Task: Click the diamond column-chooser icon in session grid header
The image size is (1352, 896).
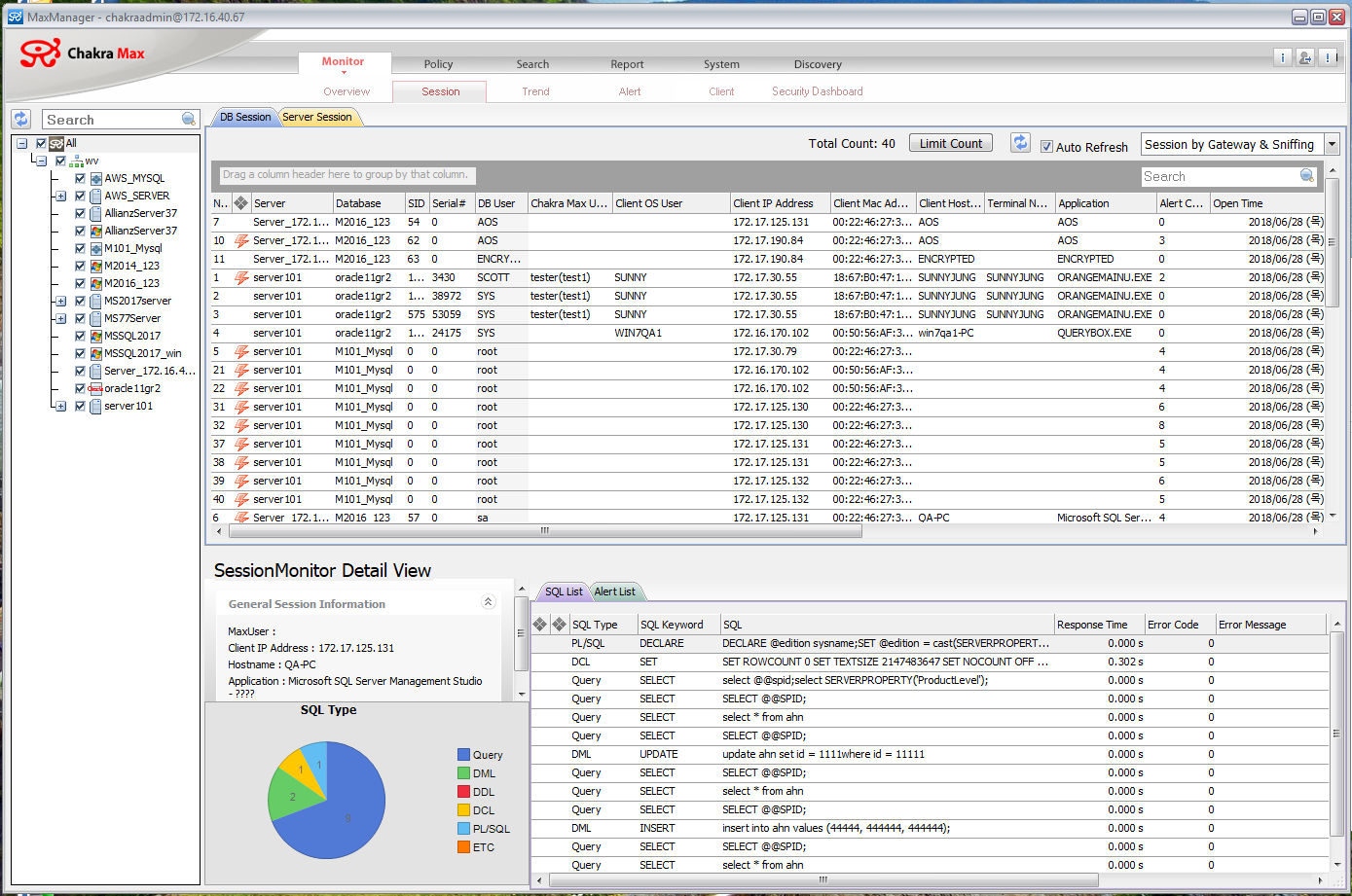Action: tap(240, 203)
